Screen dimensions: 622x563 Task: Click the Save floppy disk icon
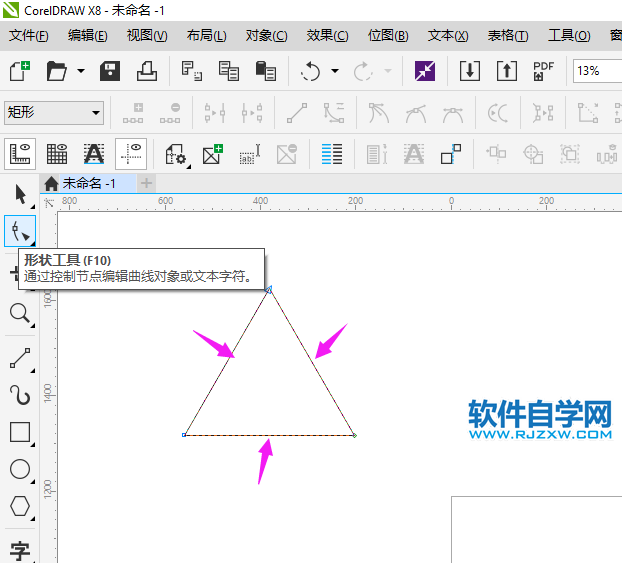(110, 71)
